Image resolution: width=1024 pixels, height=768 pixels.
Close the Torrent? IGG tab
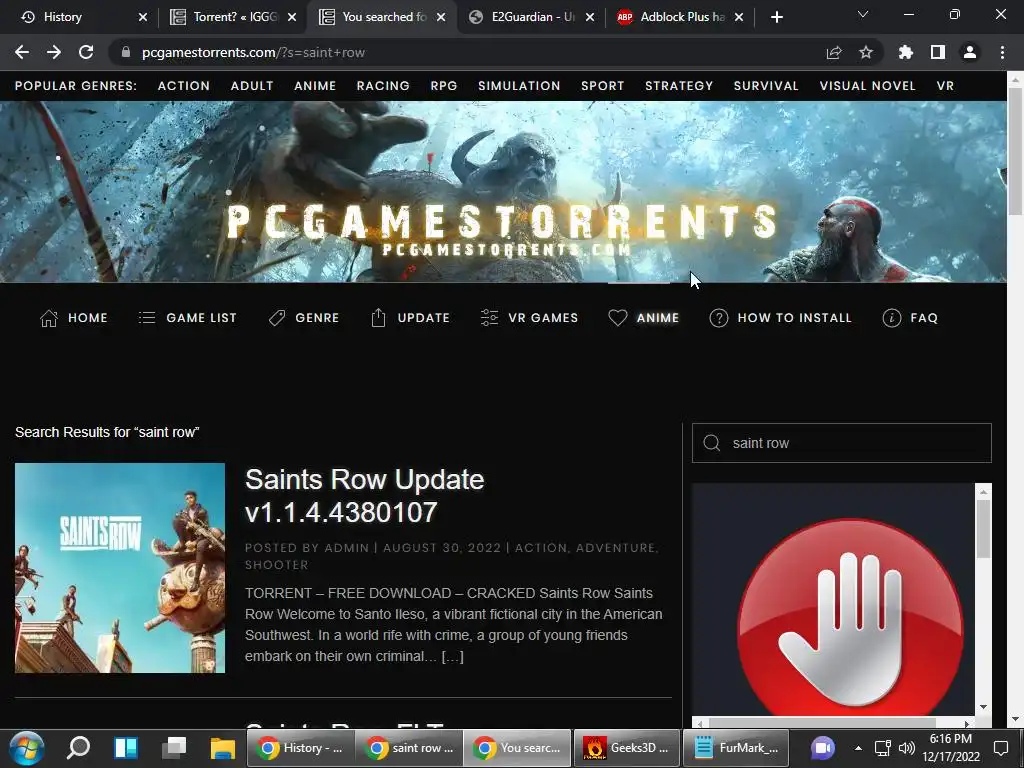292,17
